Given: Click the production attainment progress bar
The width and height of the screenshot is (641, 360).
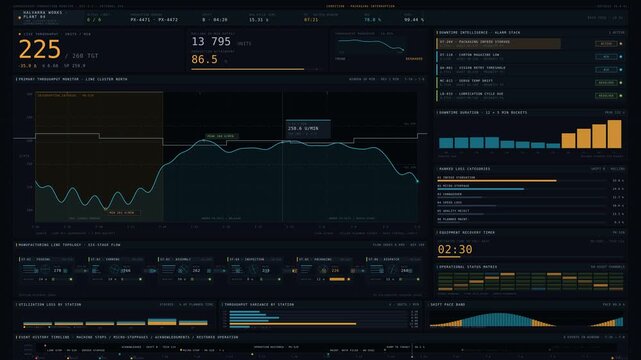Looking at the screenshot, I should click(x=248, y=69).
